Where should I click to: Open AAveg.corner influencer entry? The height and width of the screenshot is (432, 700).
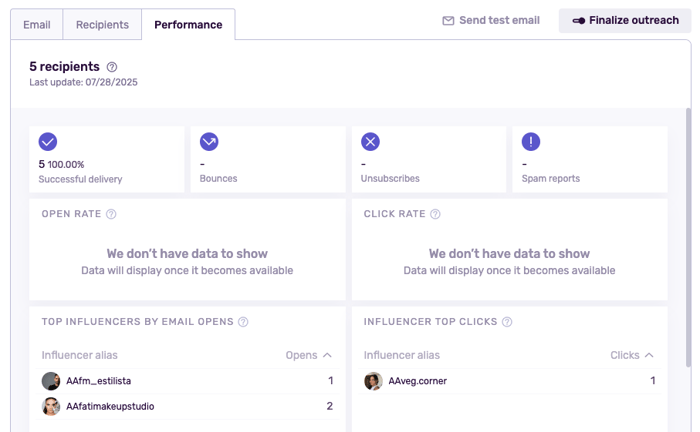(x=417, y=381)
